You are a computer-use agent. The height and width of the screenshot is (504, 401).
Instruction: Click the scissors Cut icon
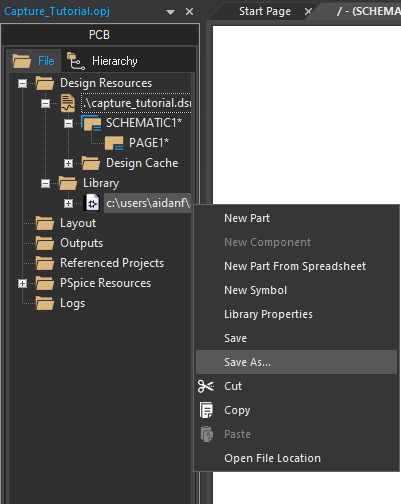[x=206, y=386]
